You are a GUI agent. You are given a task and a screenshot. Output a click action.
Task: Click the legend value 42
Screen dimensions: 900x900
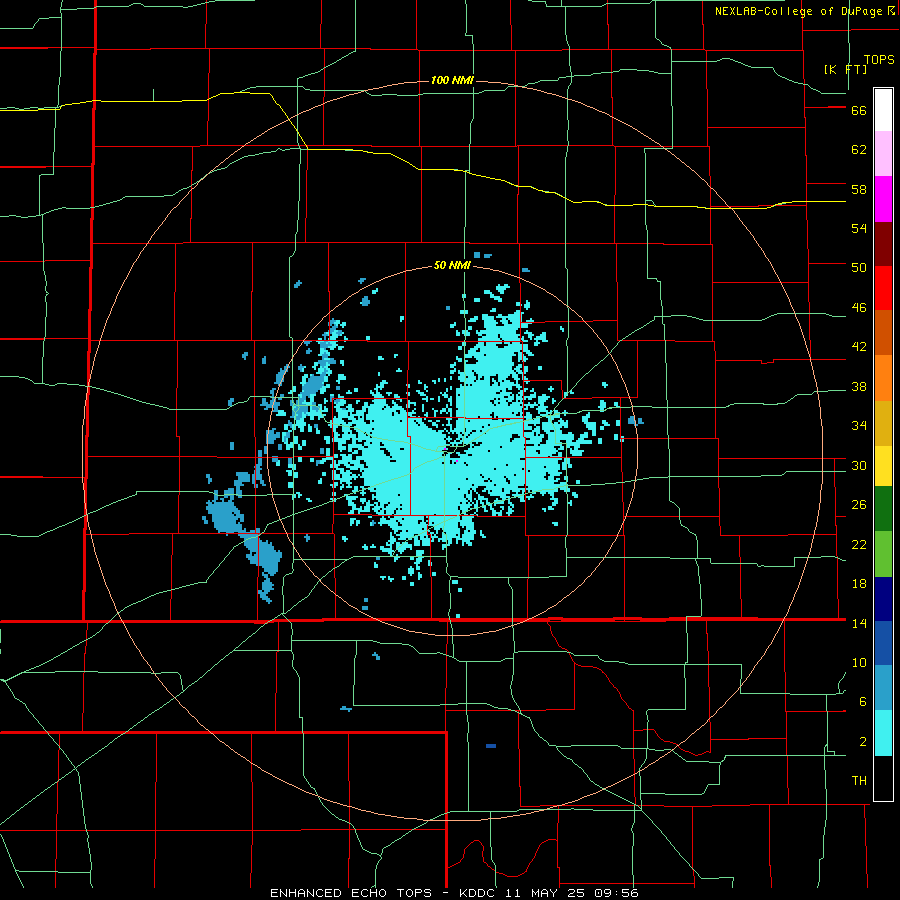click(859, 346)
